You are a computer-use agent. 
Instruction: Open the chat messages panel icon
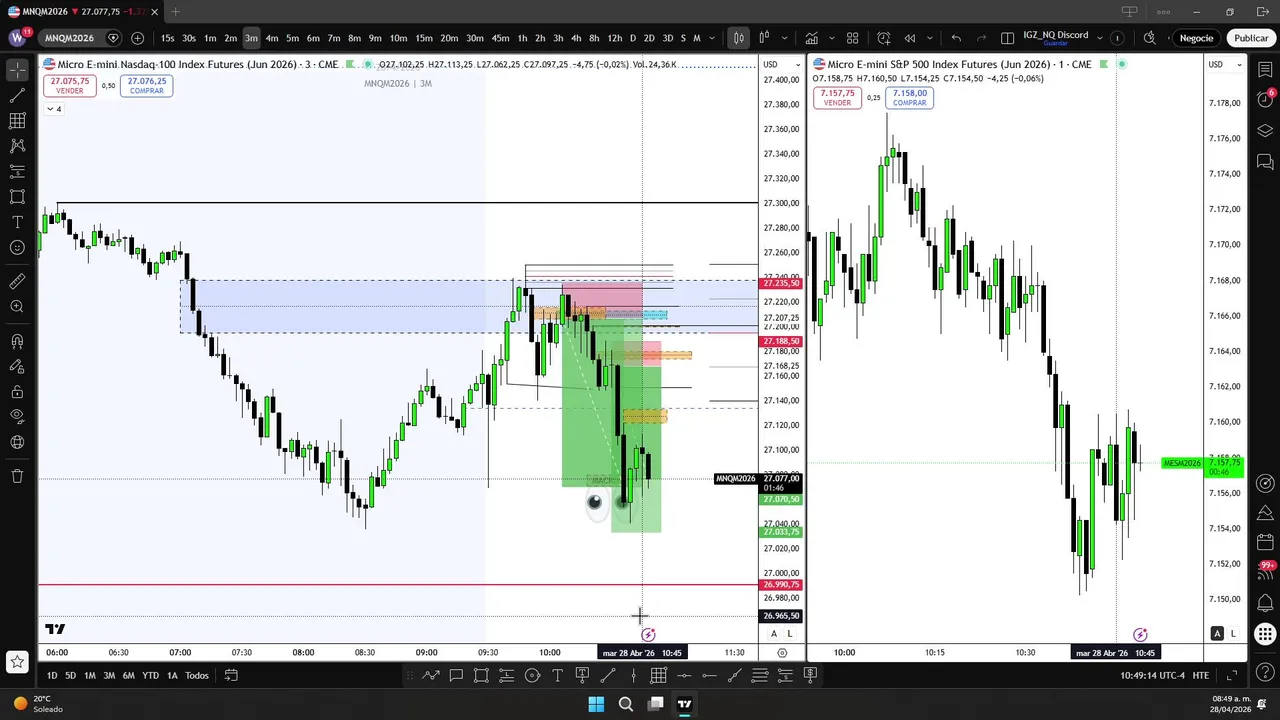[1265, 161]
